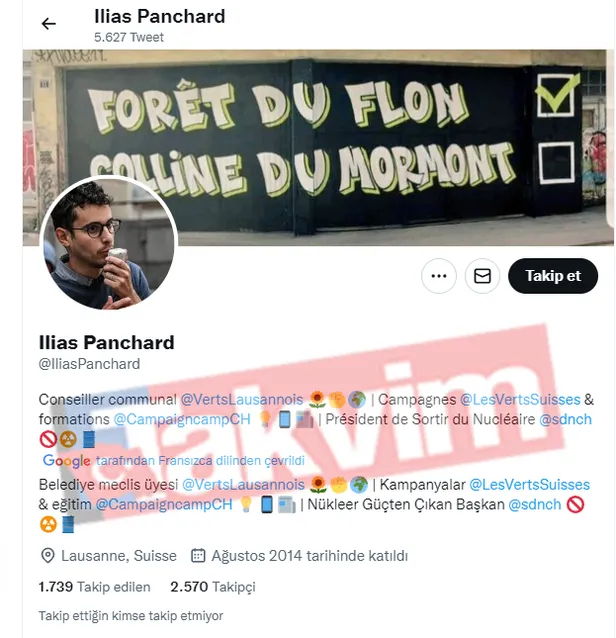The image size is (616, 638).
Task: Open the @sdnch mention after Nucléaire
Action: tap(565, 420)
